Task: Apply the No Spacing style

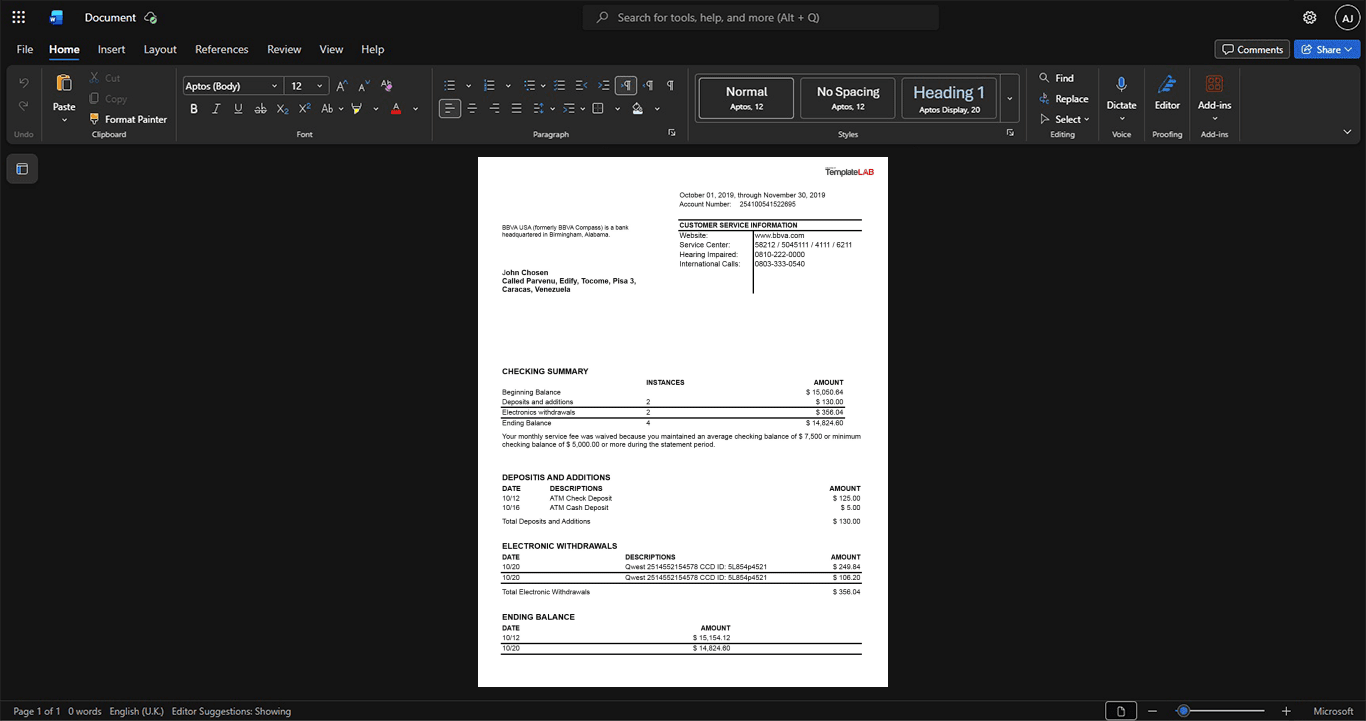Action: pos(848,98)
